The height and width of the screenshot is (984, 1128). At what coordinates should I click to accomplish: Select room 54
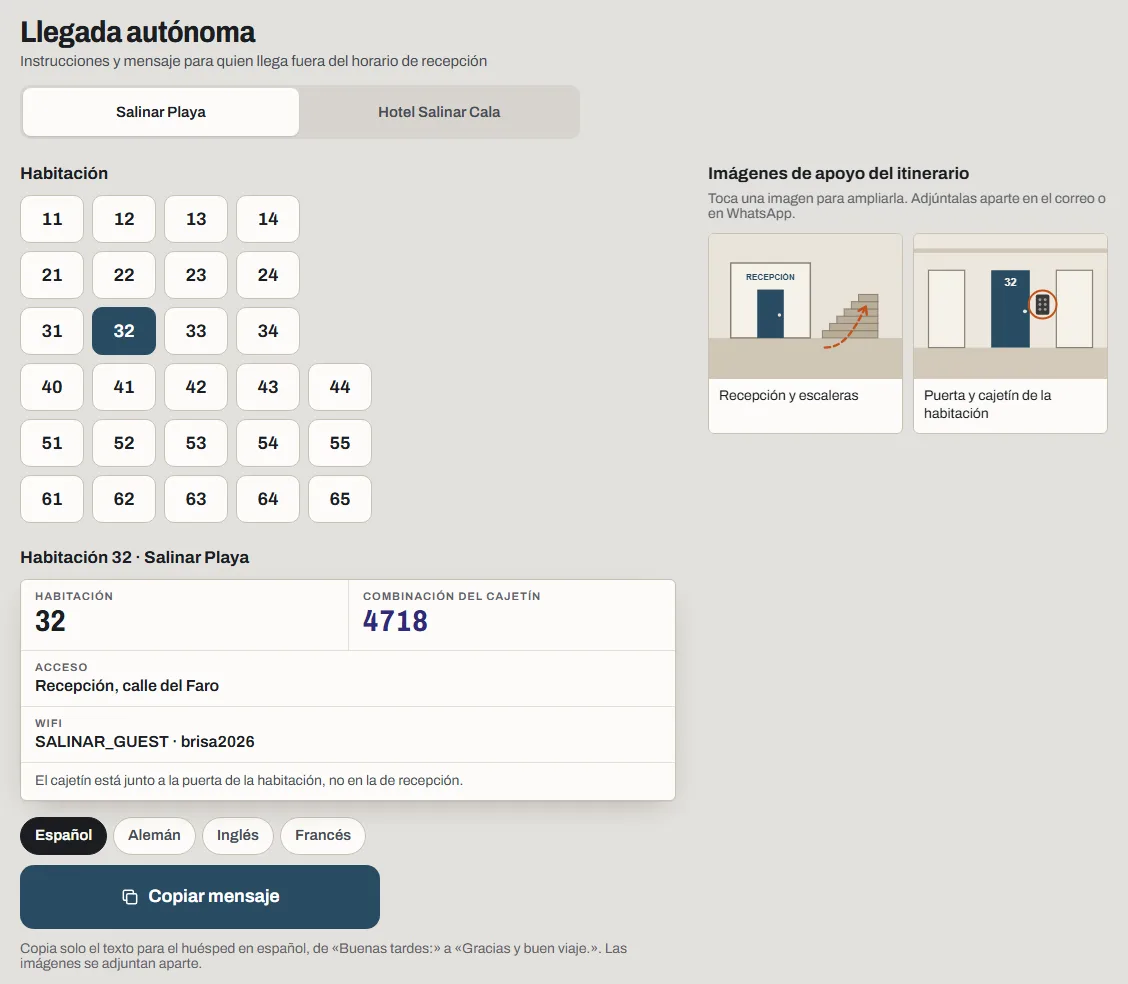click(268, 443)
